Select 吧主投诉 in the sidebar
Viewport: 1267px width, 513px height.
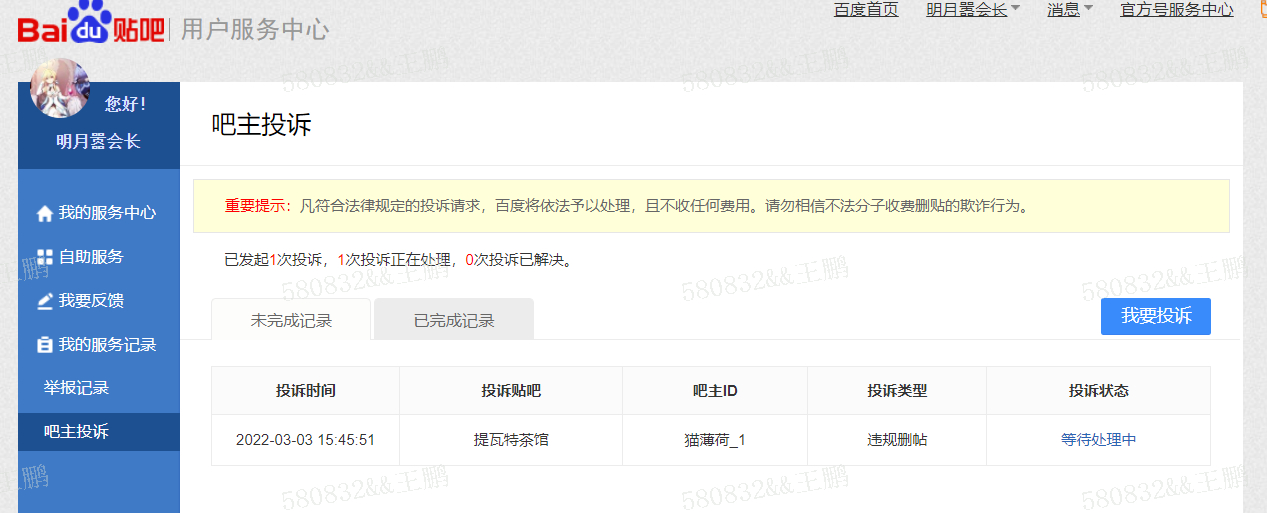tap(76, 432)
